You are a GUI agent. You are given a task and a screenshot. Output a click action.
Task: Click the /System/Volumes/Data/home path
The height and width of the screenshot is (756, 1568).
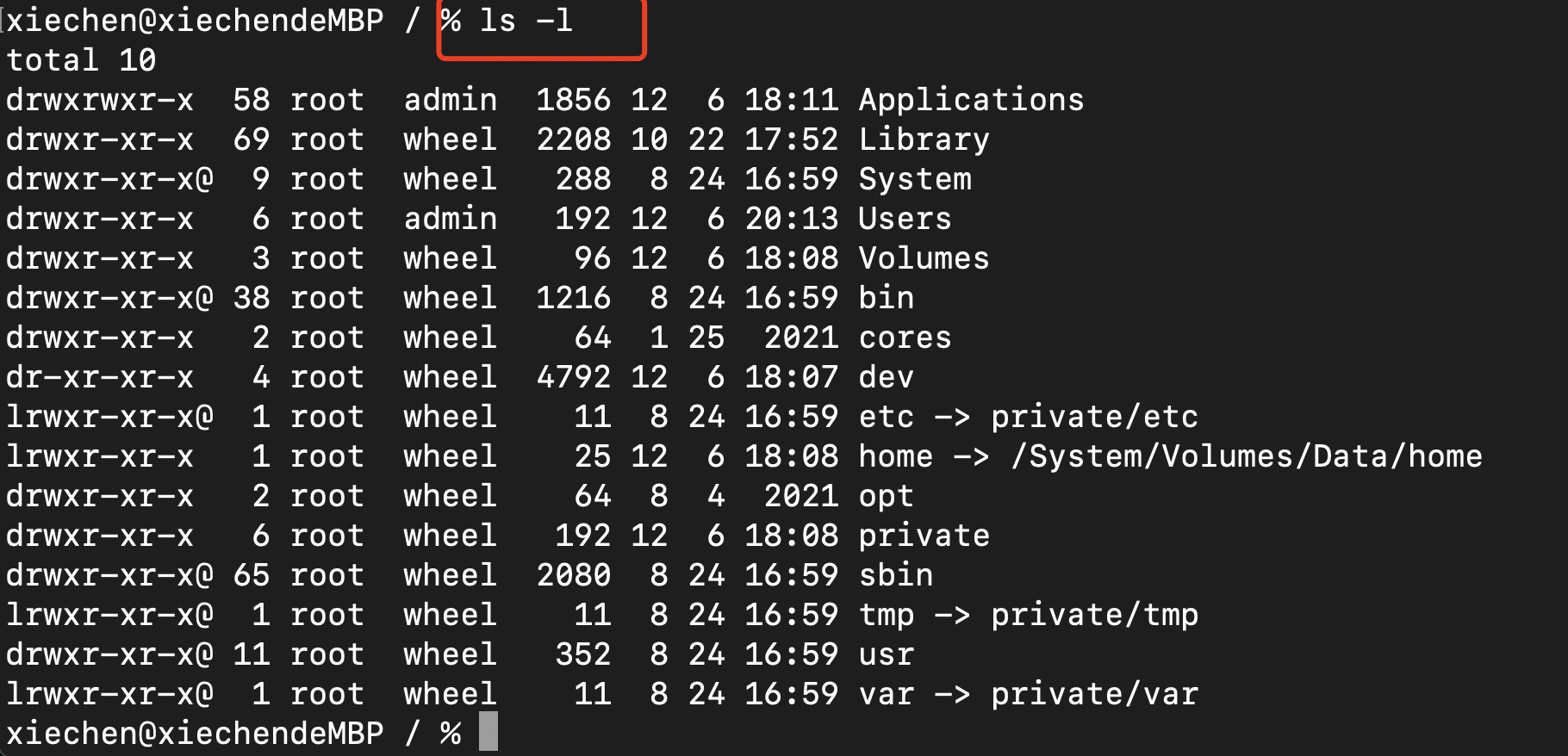1247,456
